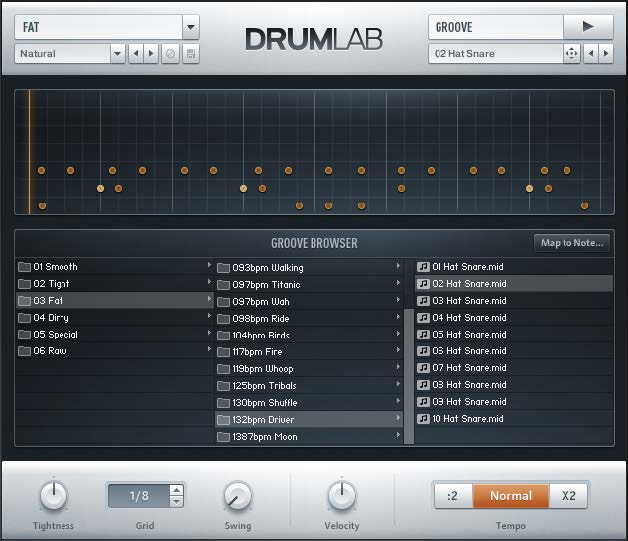Open the 125bpm Tribals folder
Screen dimensions: 628x541
(309, 386)
